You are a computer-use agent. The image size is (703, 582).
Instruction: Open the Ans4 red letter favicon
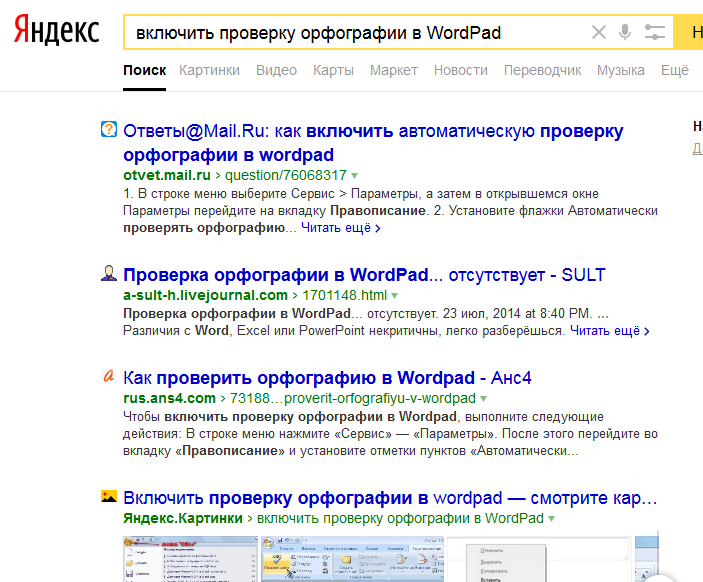pyautogui.click(x=109, y=375)
